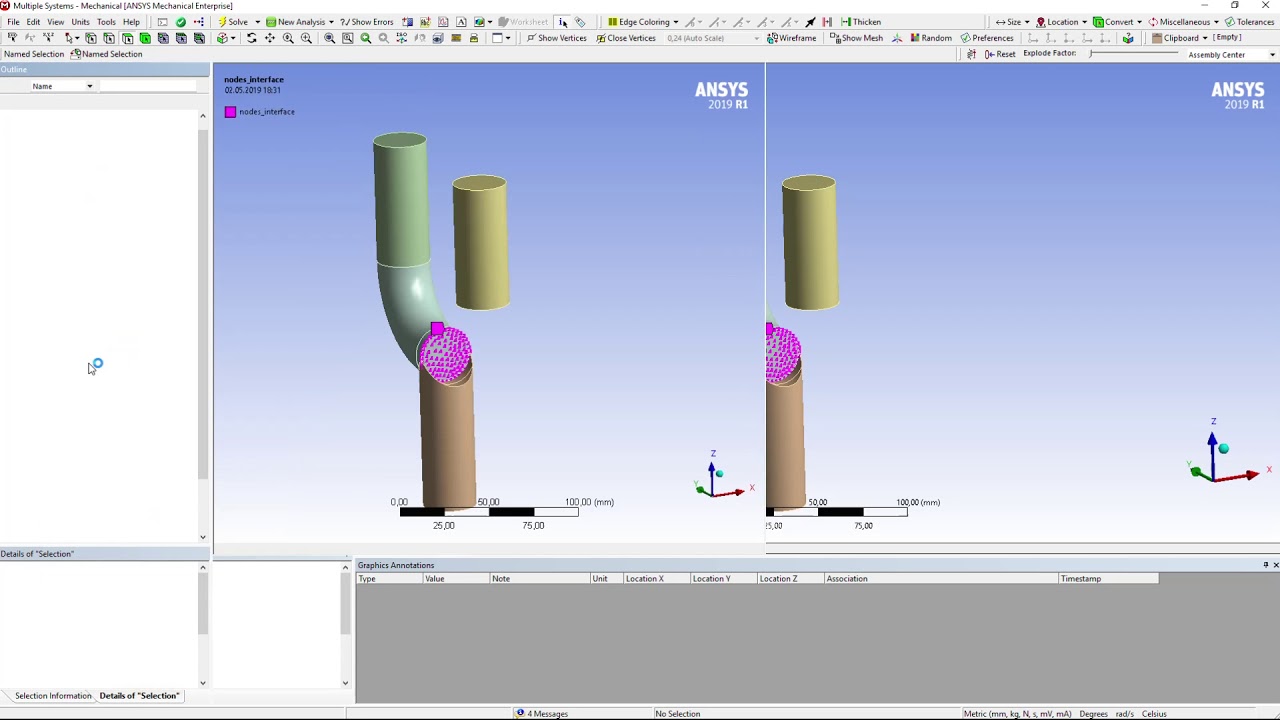The image size is (1280, 720).
Task: Open the Location dropdown
Action: click(x=1084, y=22)
